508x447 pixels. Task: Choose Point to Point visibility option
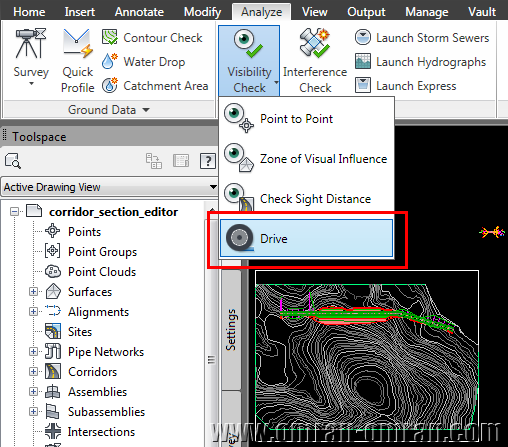(x=307, y=118)
